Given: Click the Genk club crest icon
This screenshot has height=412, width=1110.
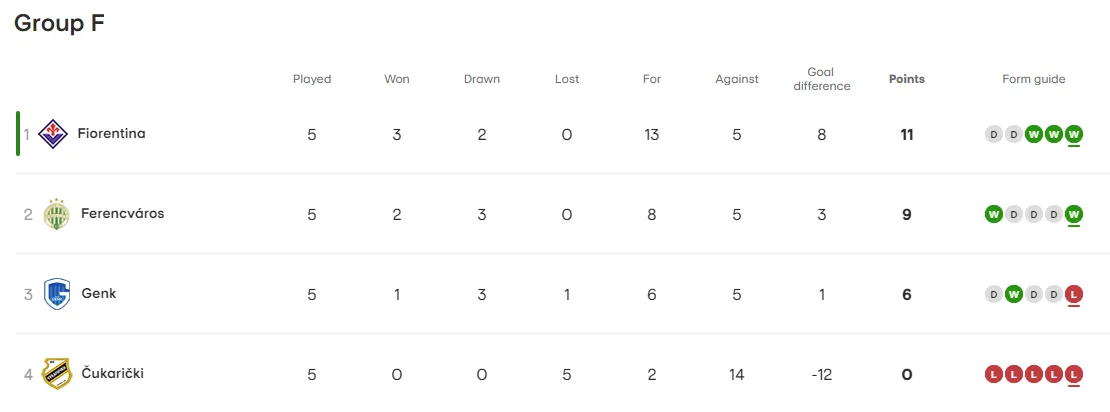Looking at the screenshot, I should click(57, 294).
